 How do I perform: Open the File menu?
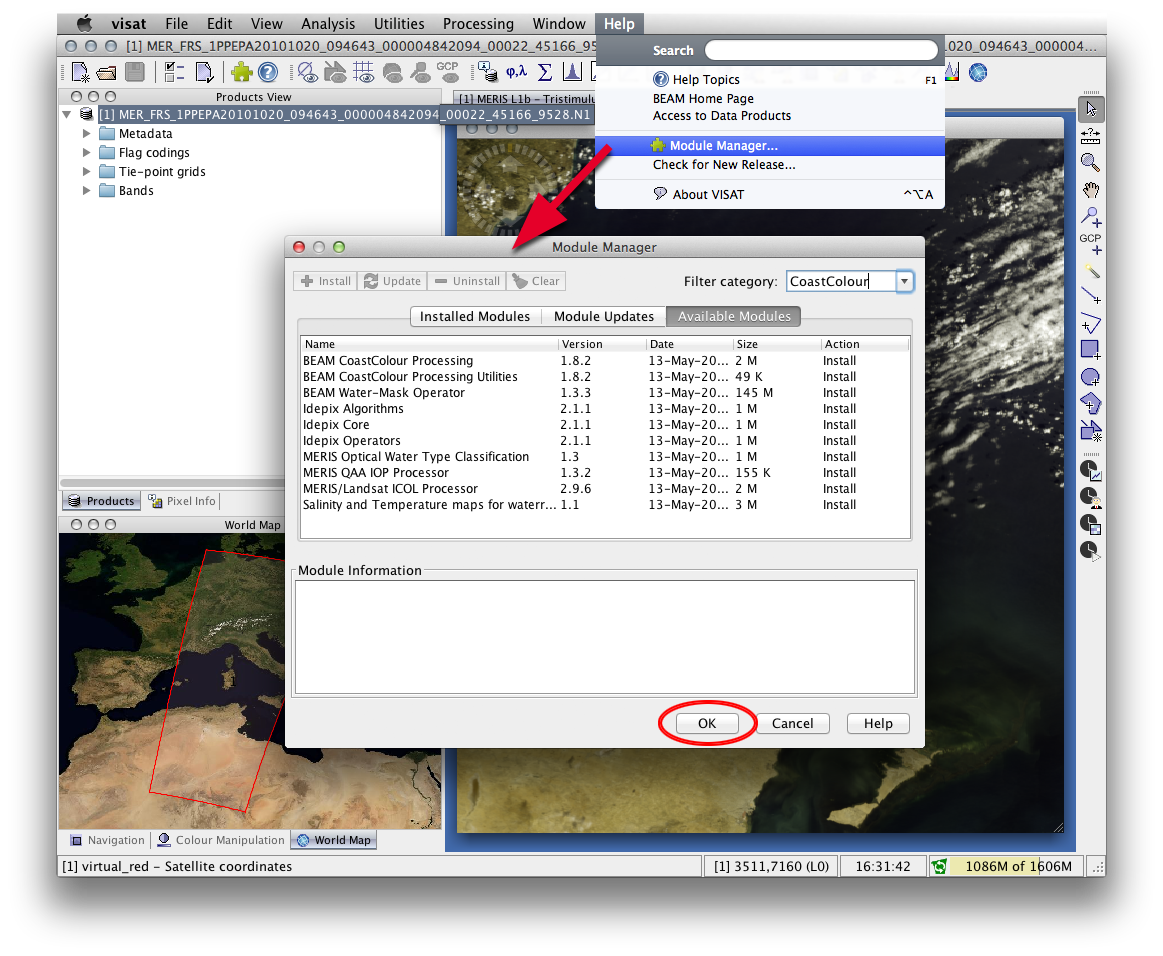[x=177, y=24]
